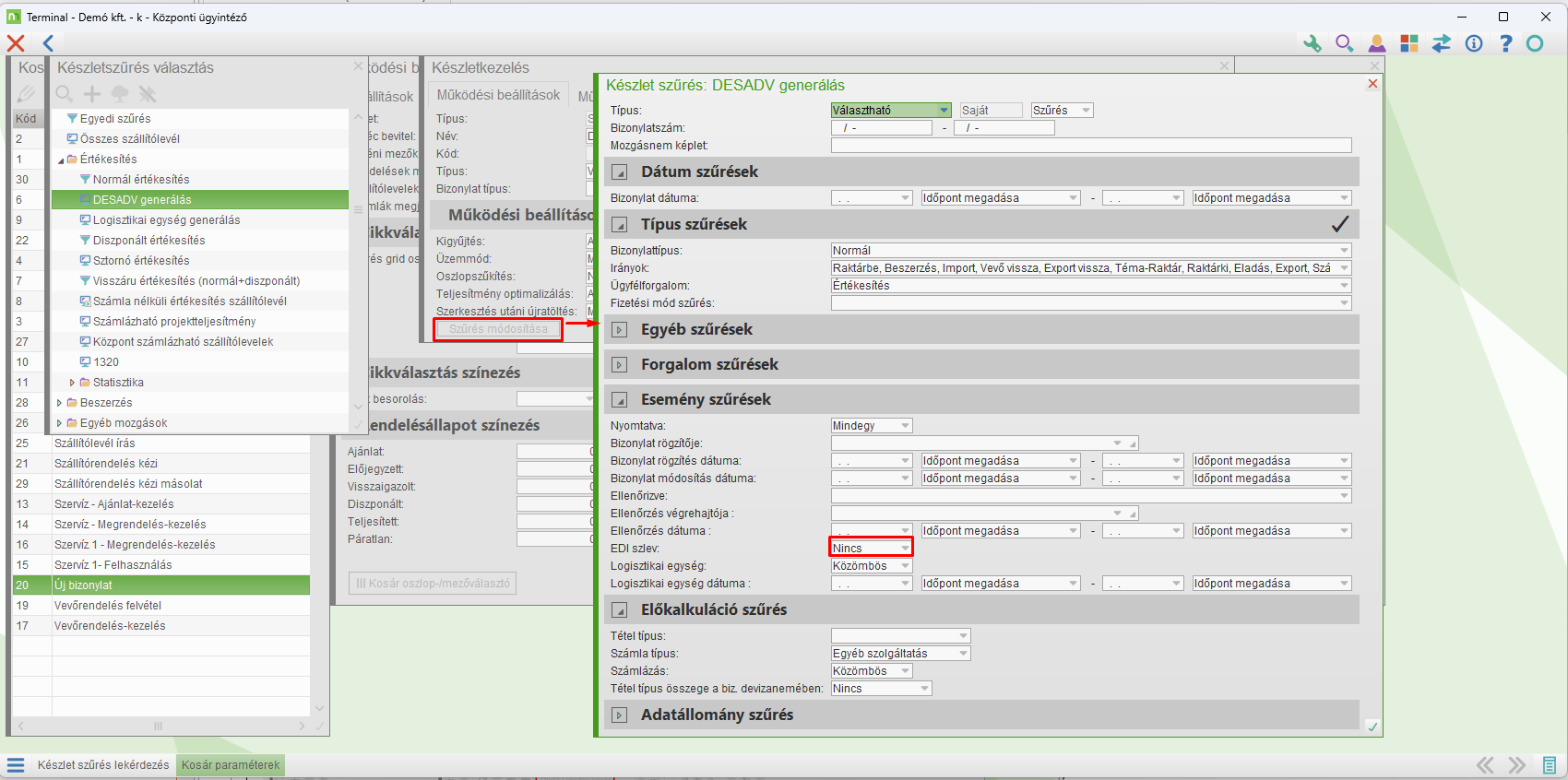Viewport: 1568px width, 780px height.
Task: Select Logisztikai egység generálás tree item
Action: [x=166, y=220]
